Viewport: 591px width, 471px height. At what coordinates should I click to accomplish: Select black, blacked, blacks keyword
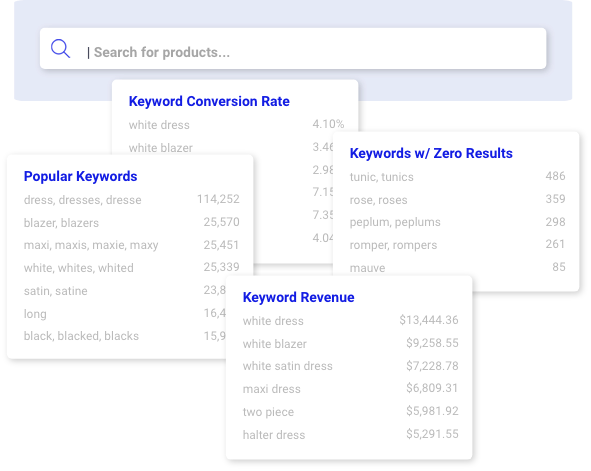[81, 336]
